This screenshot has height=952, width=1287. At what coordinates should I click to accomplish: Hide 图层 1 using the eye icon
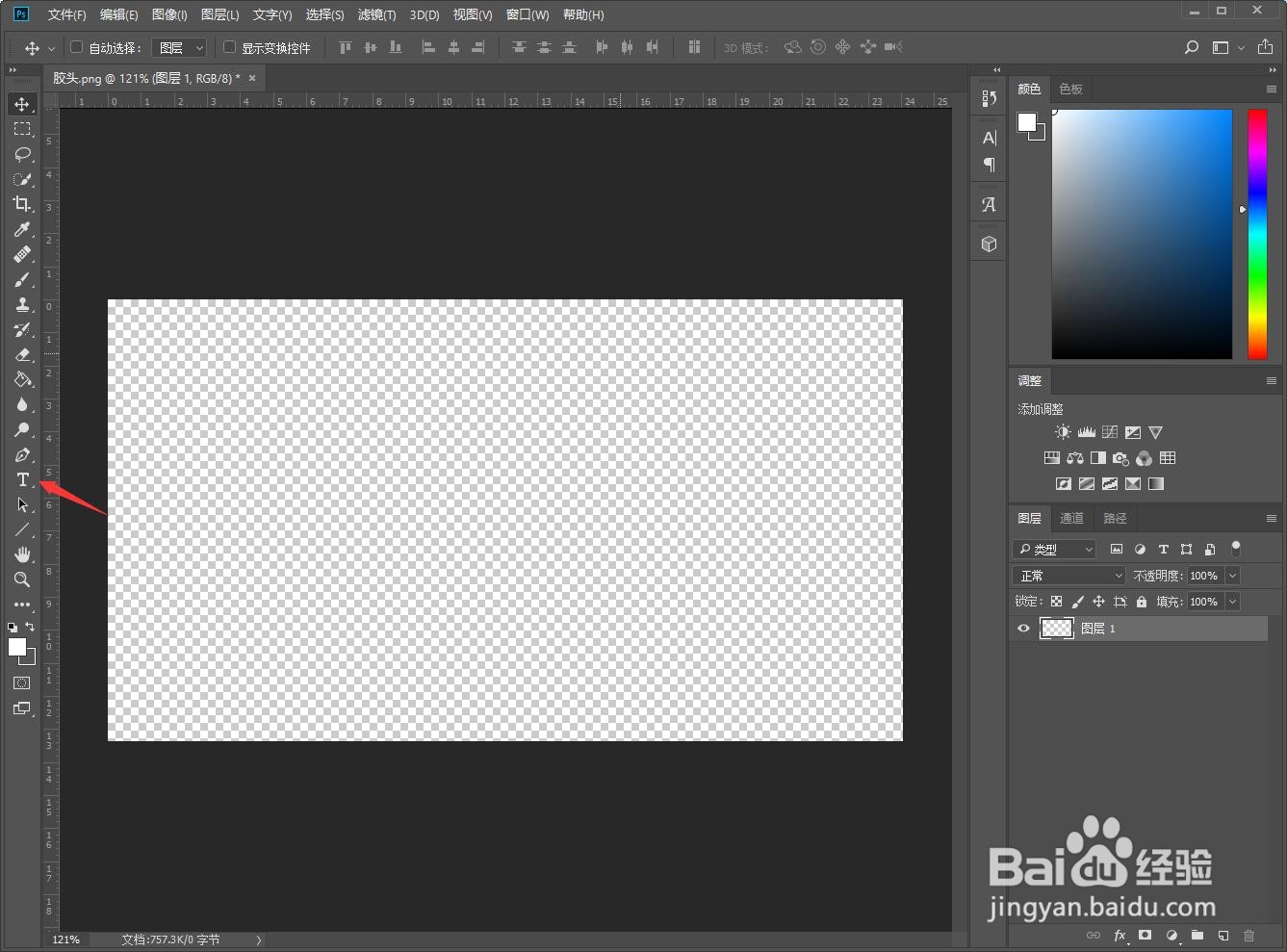[x=1023, y=629]
